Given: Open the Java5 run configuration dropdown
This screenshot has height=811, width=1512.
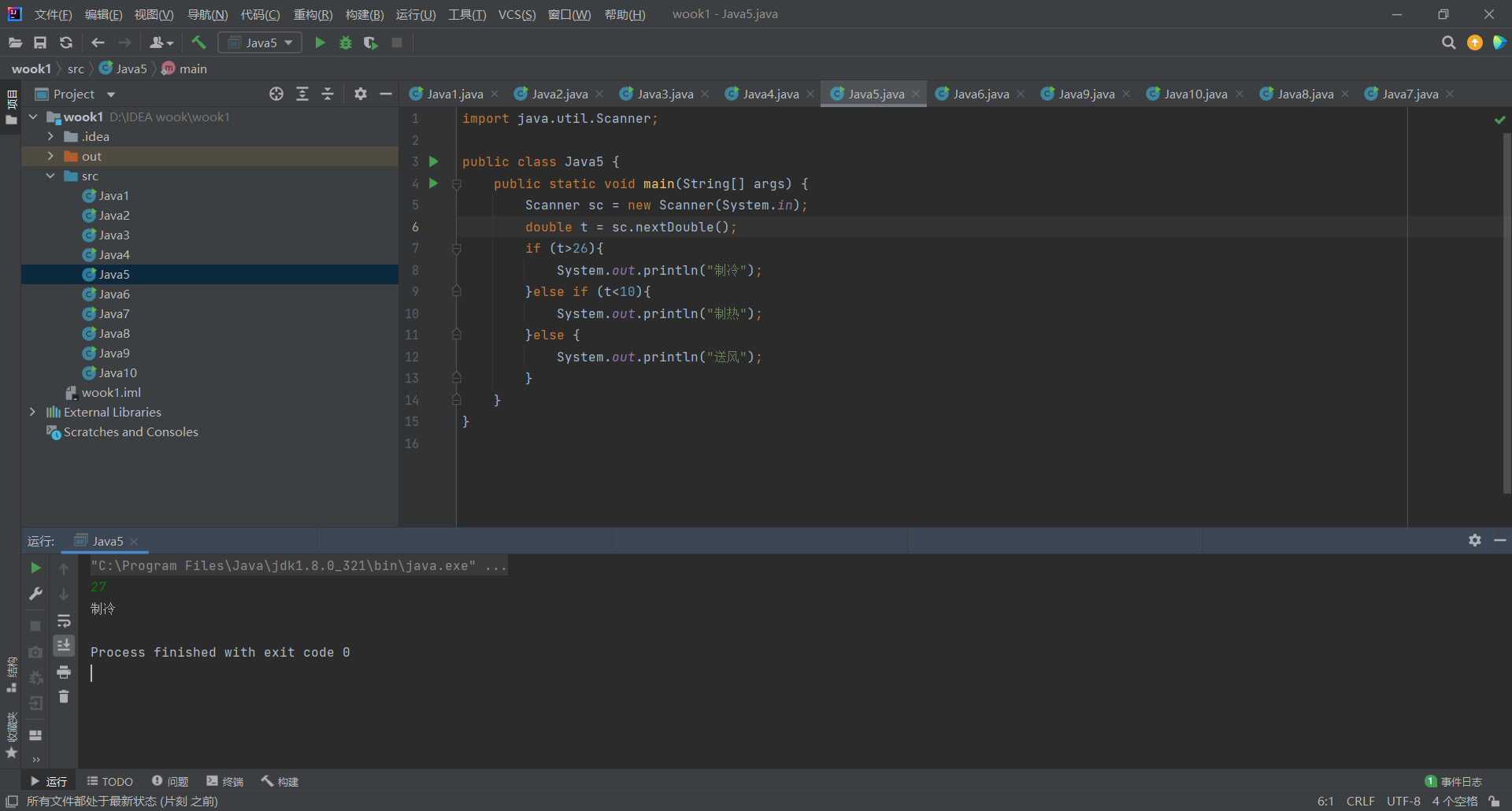Looking at the screenshot, I should [x=260, y=43].
